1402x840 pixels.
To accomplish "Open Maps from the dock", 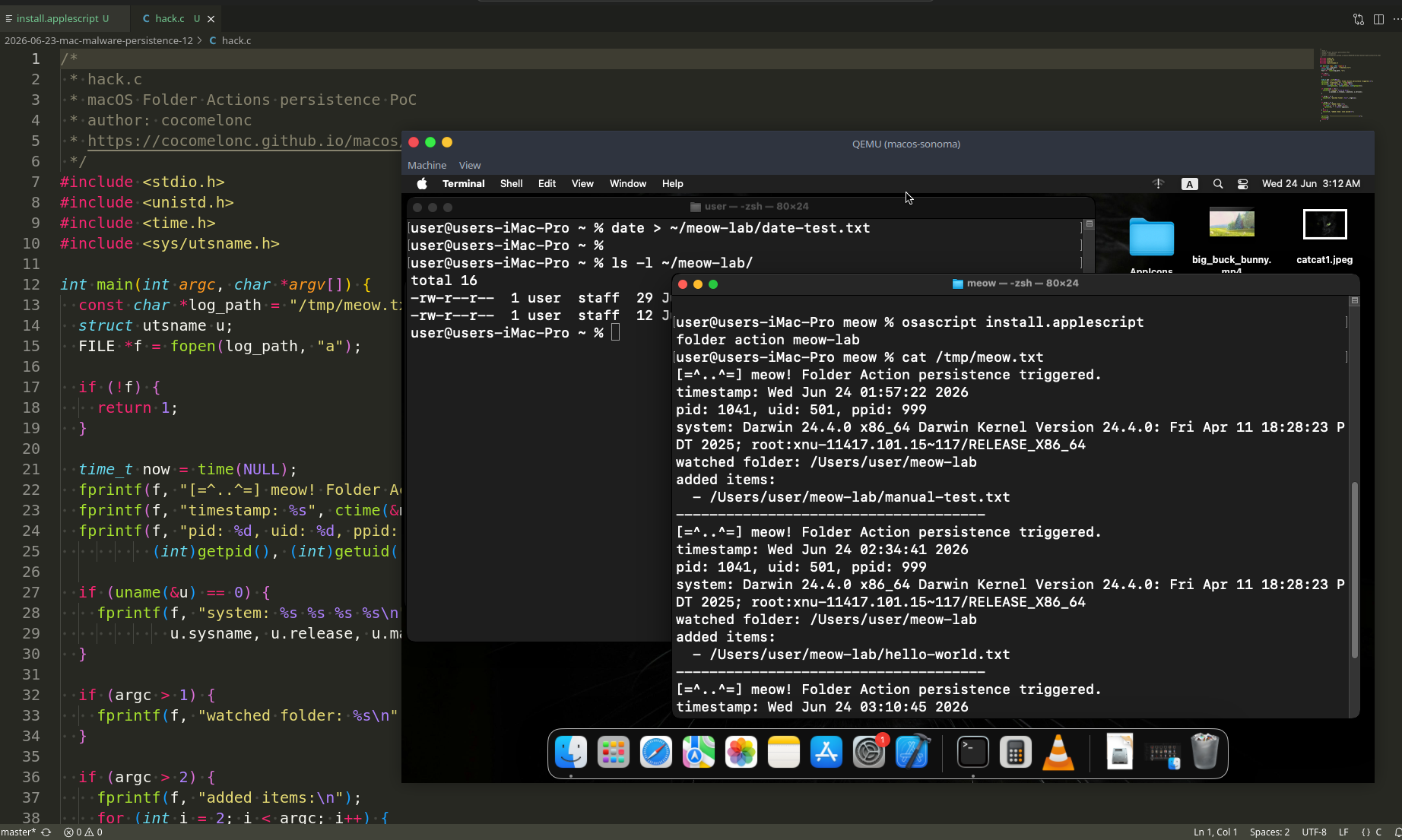I will pos(699,753).
